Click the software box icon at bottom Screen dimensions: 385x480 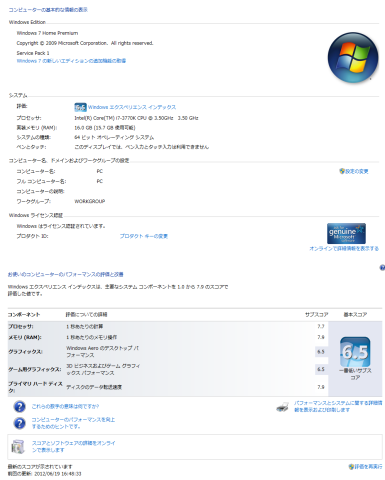(x=18, y=447)
